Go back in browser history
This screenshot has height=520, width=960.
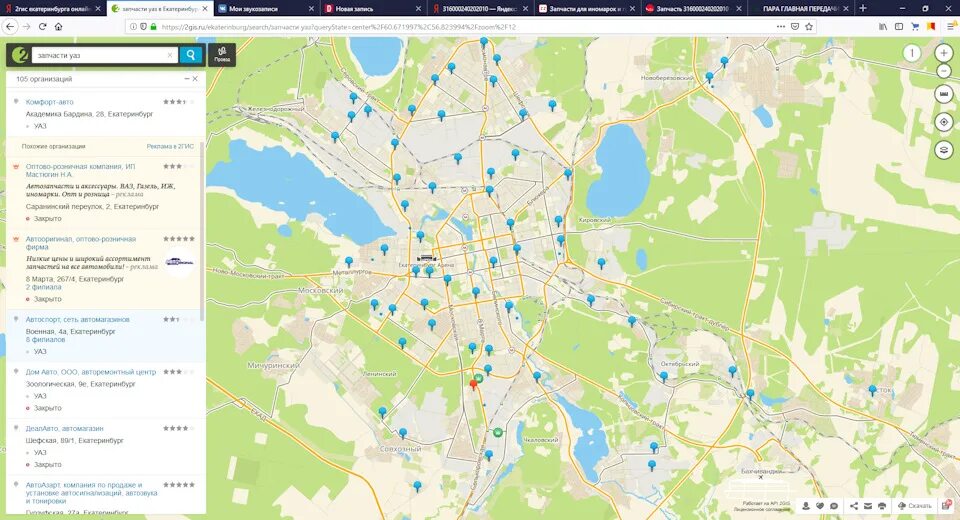pos(10,27)
